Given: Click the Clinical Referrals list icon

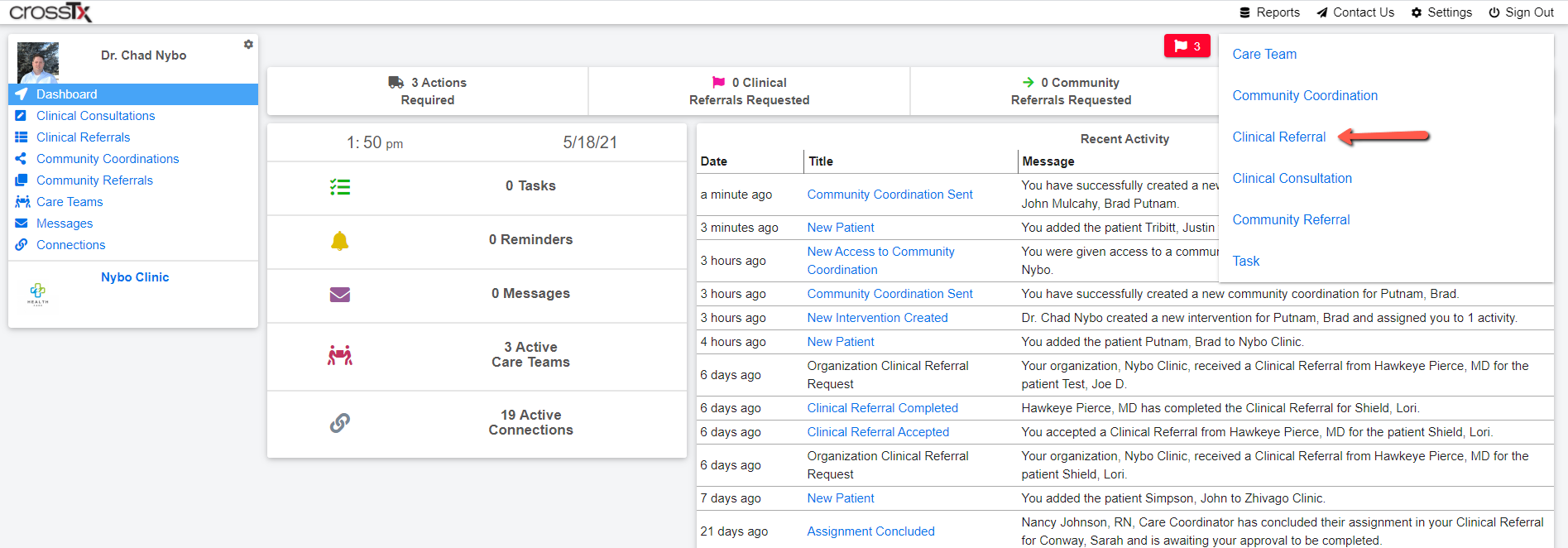Looking at the screenshot, I should [22, 137].
